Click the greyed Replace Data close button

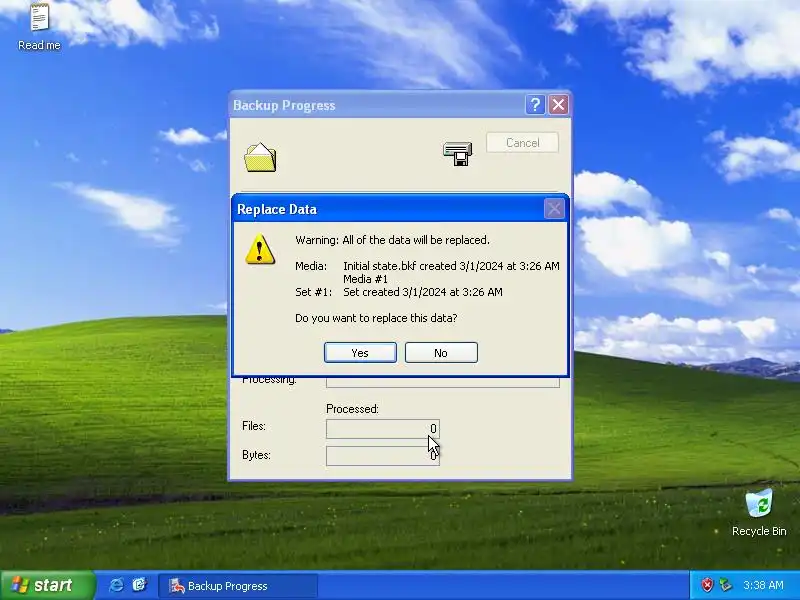(554, 209)
